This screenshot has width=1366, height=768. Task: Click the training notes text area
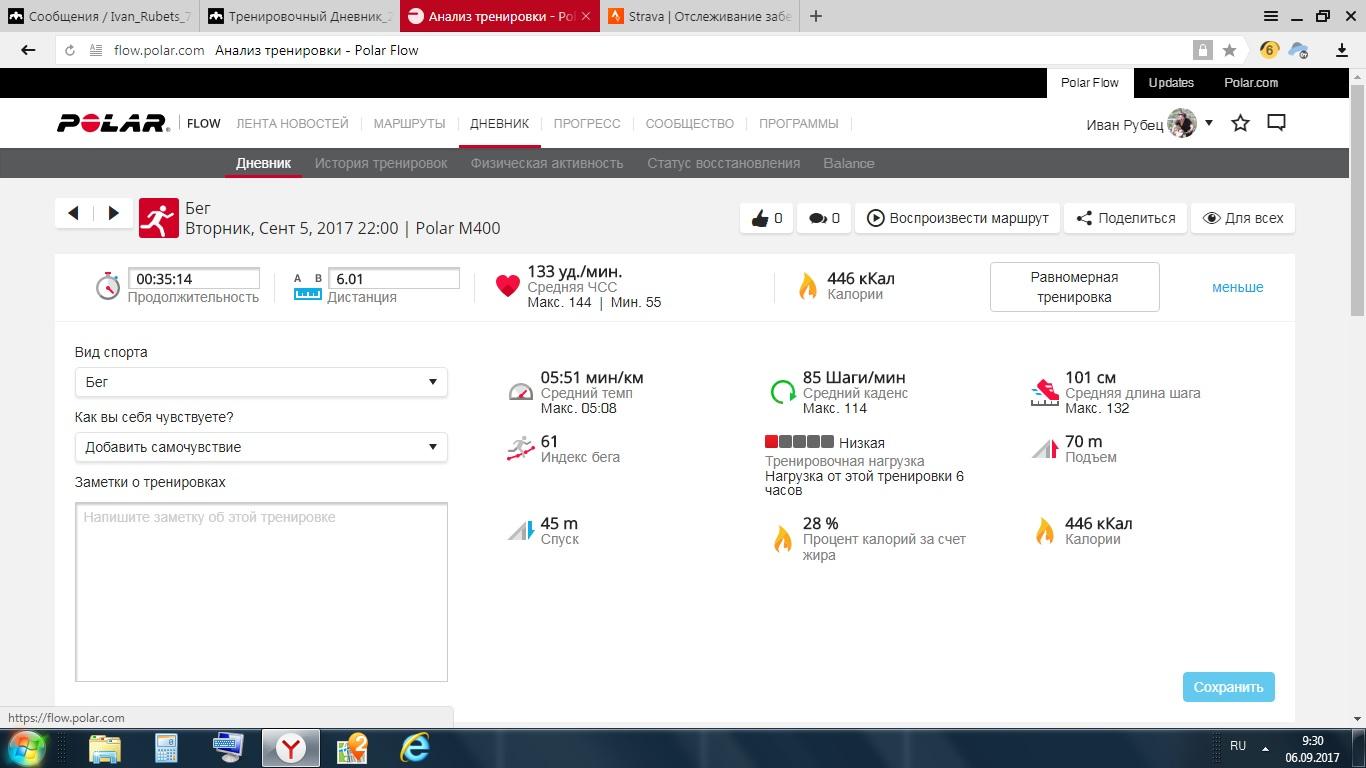[x=261, y=592]
